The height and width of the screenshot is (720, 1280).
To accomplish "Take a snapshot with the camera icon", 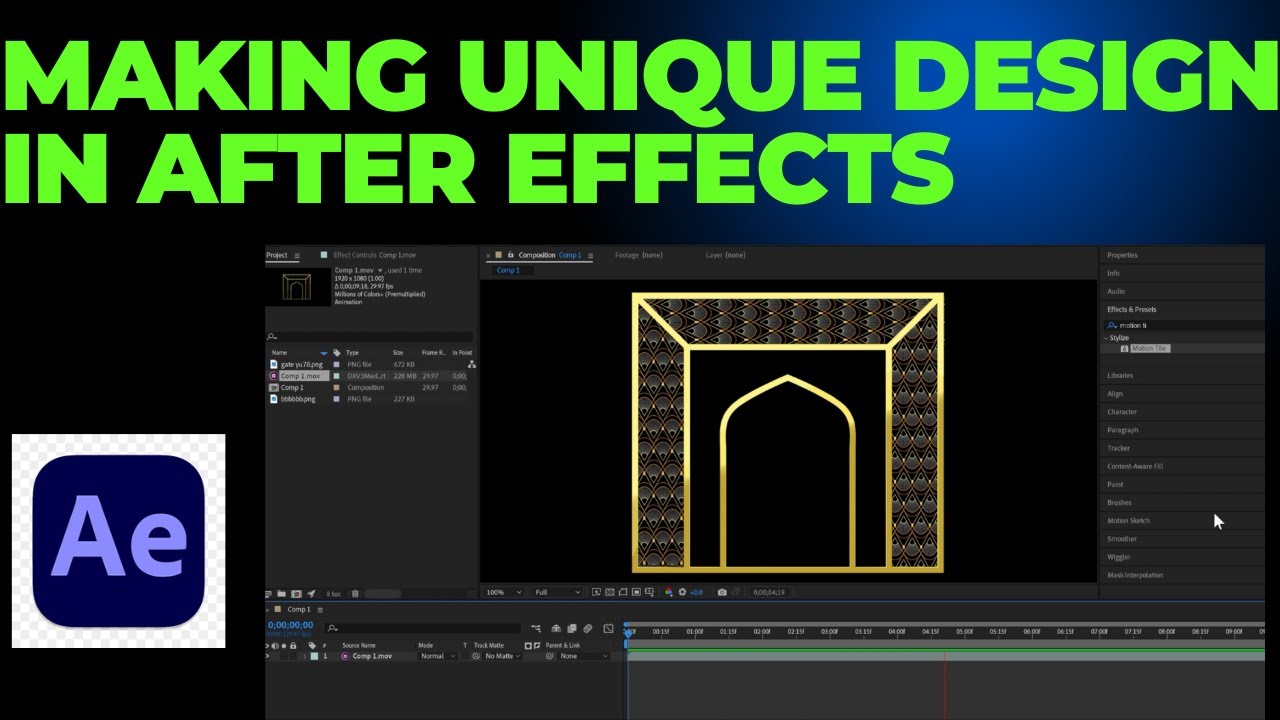I will pyautogui.click(x=722, y=592).
